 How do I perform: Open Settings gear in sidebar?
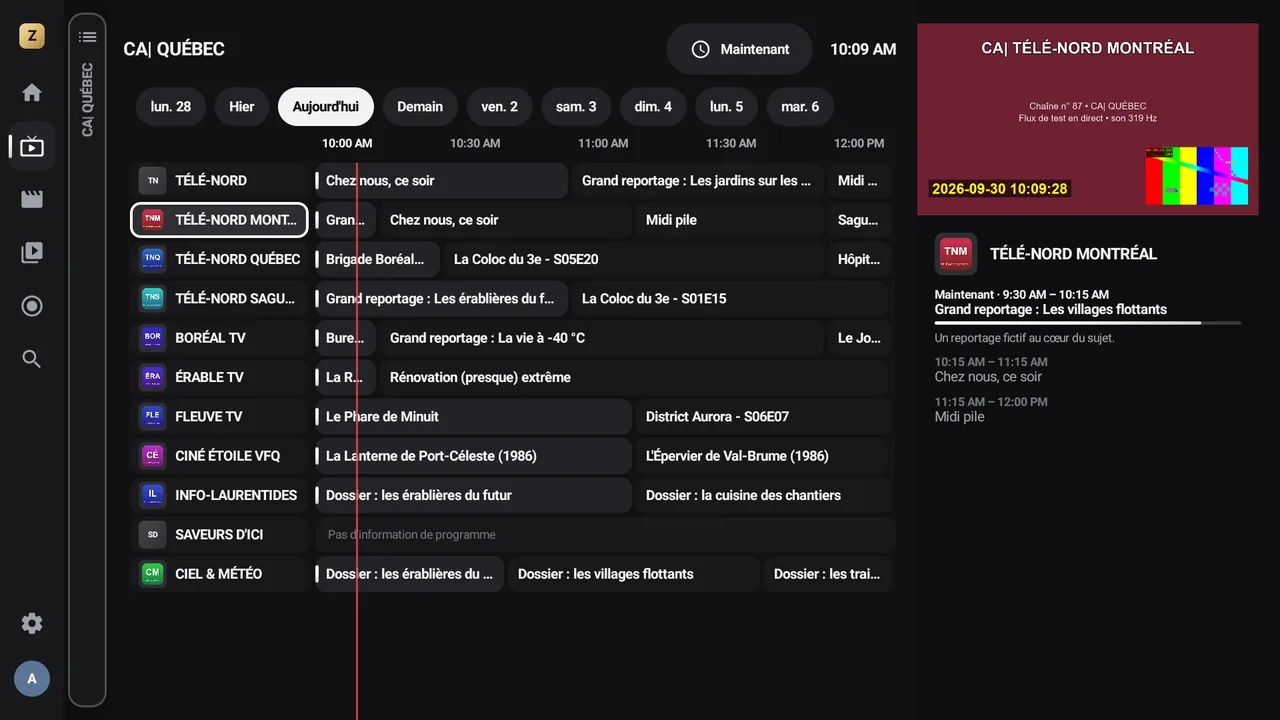point(32,624)
